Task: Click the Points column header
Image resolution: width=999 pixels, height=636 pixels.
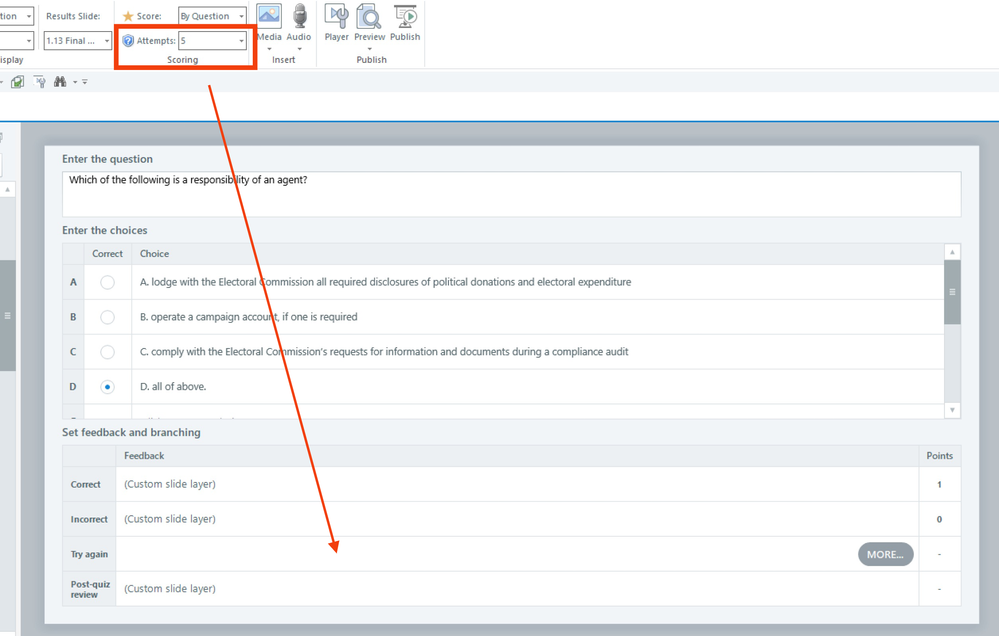Action: tap(939, 456)
